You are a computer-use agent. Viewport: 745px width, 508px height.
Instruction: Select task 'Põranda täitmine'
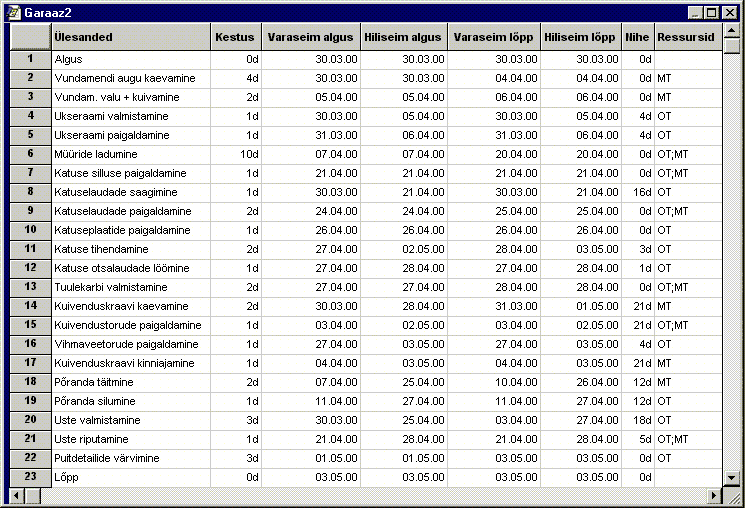pos(131,383)
